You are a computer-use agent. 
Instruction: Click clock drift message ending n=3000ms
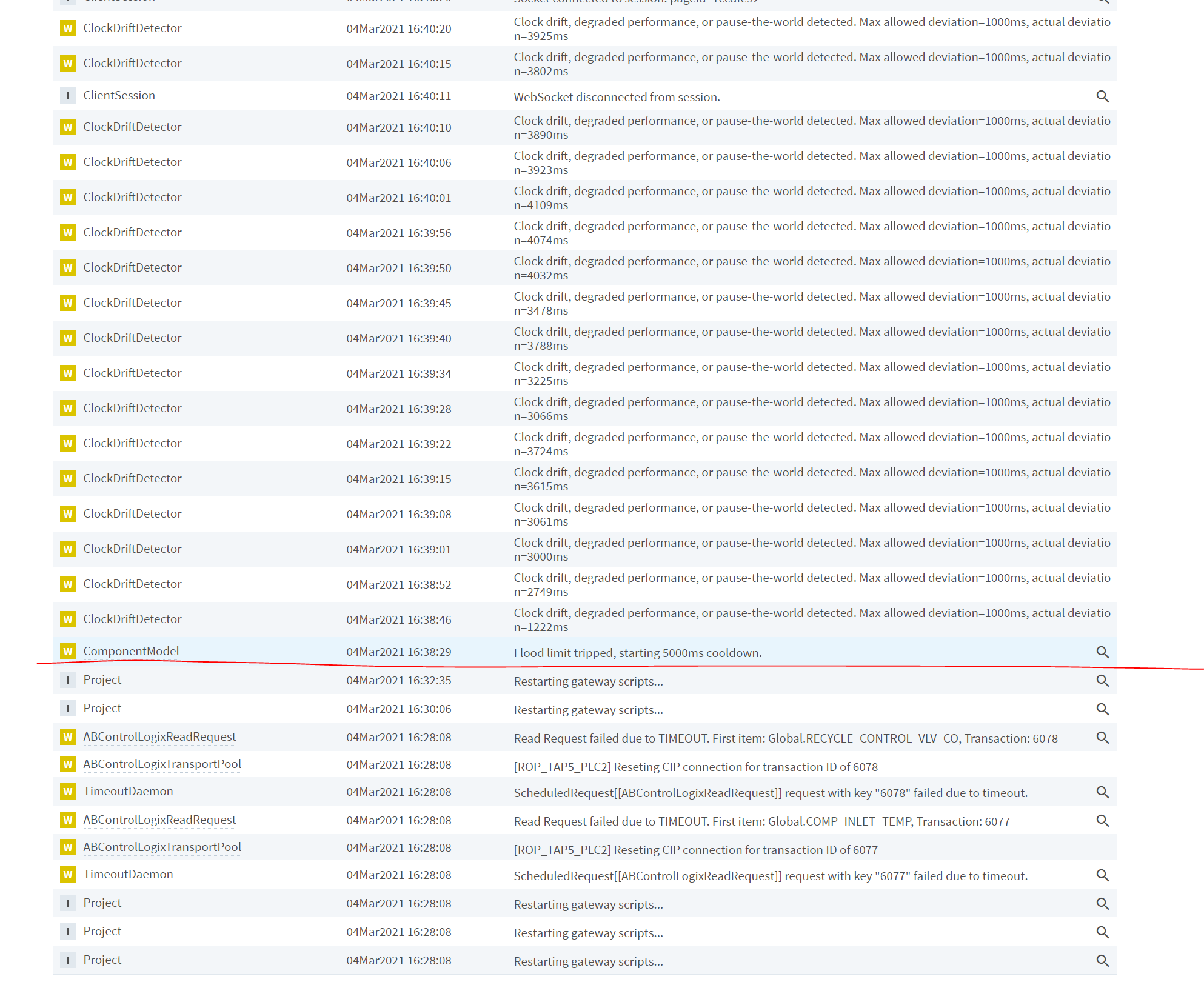(812, 550)
